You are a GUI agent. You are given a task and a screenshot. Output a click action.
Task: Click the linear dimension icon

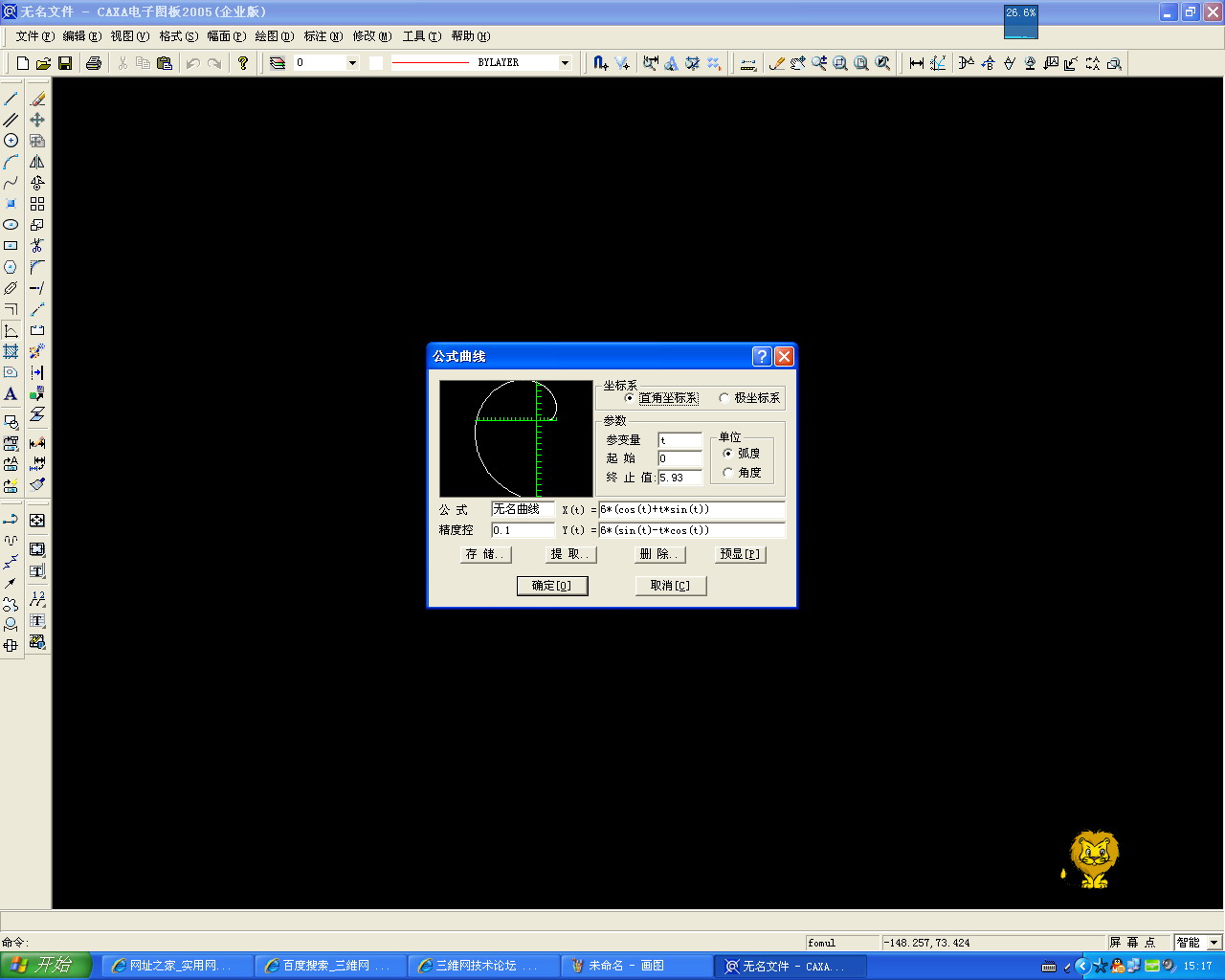click(917, 63)
